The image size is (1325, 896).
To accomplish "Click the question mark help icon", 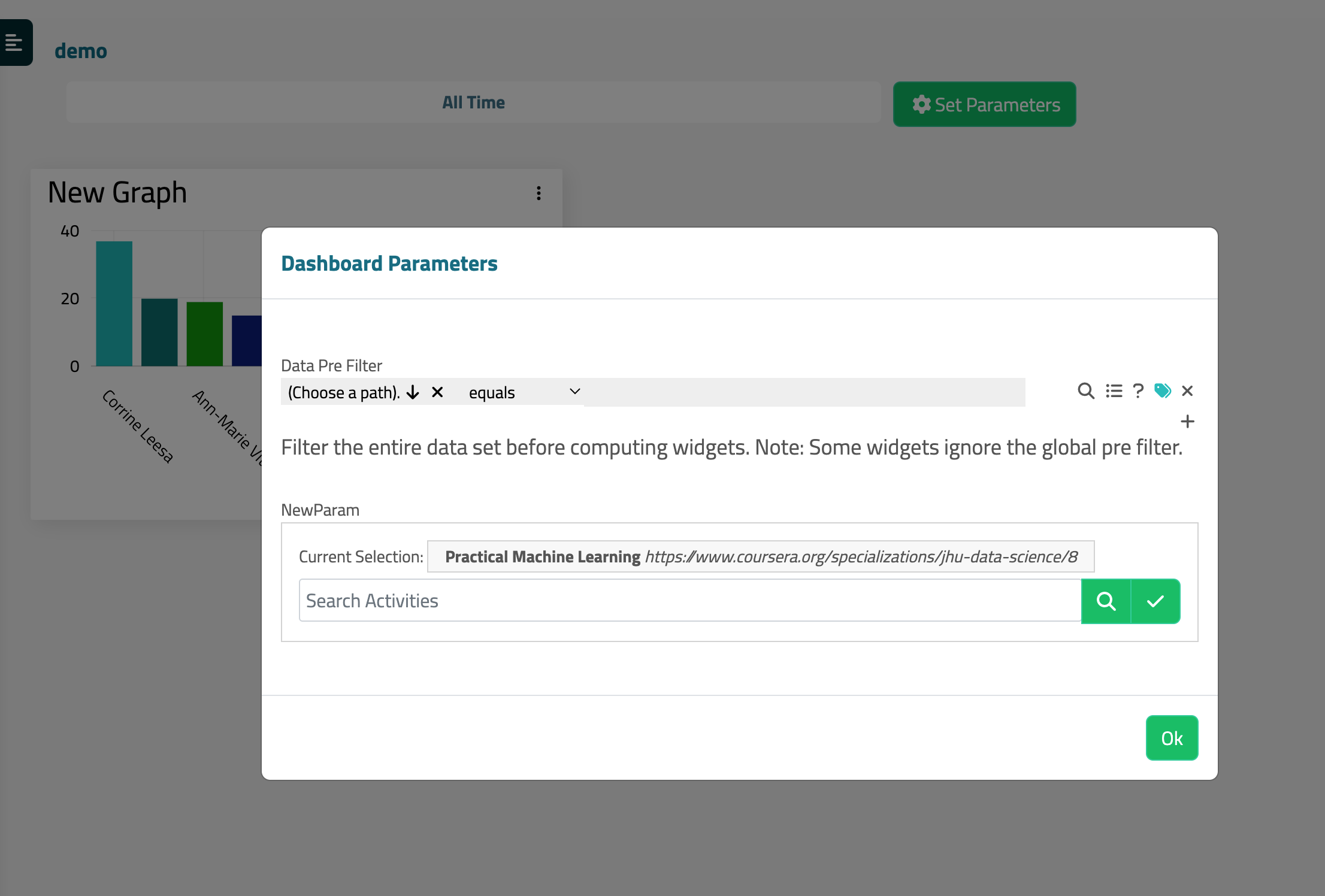I will point(1138,391).
